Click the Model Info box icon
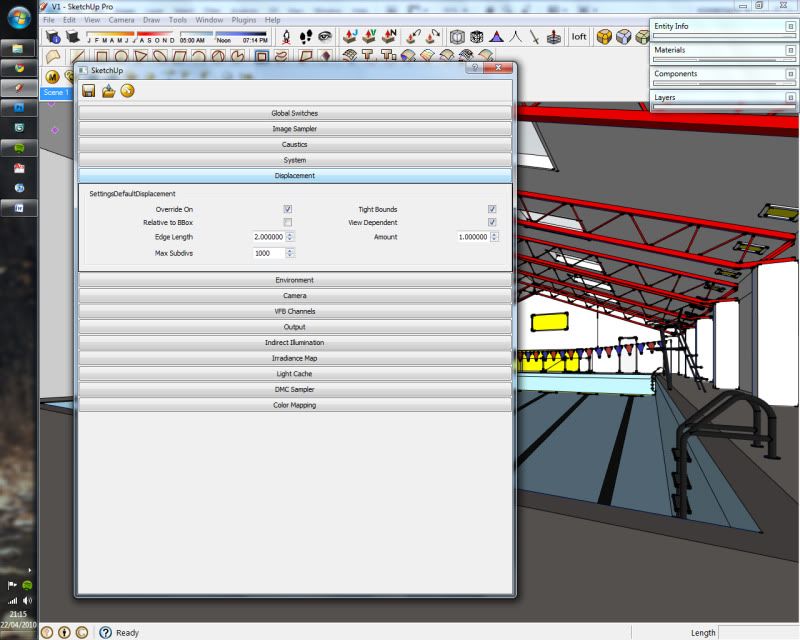 (53, 37)
